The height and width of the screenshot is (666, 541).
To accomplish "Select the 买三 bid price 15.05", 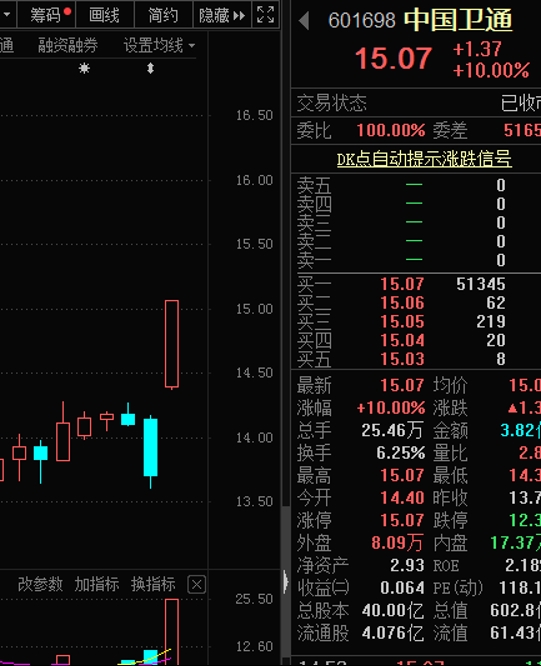I will [x=402, y=321].
